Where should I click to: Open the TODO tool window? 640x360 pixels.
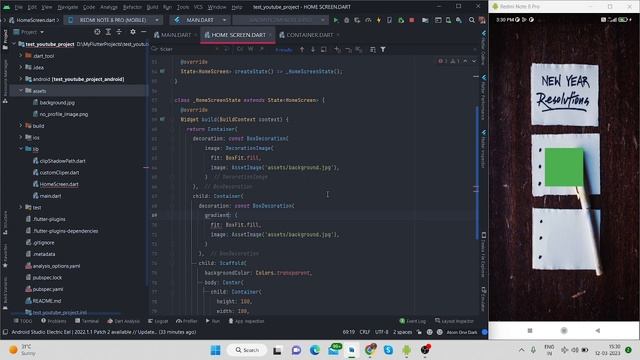tap(22, 321)
